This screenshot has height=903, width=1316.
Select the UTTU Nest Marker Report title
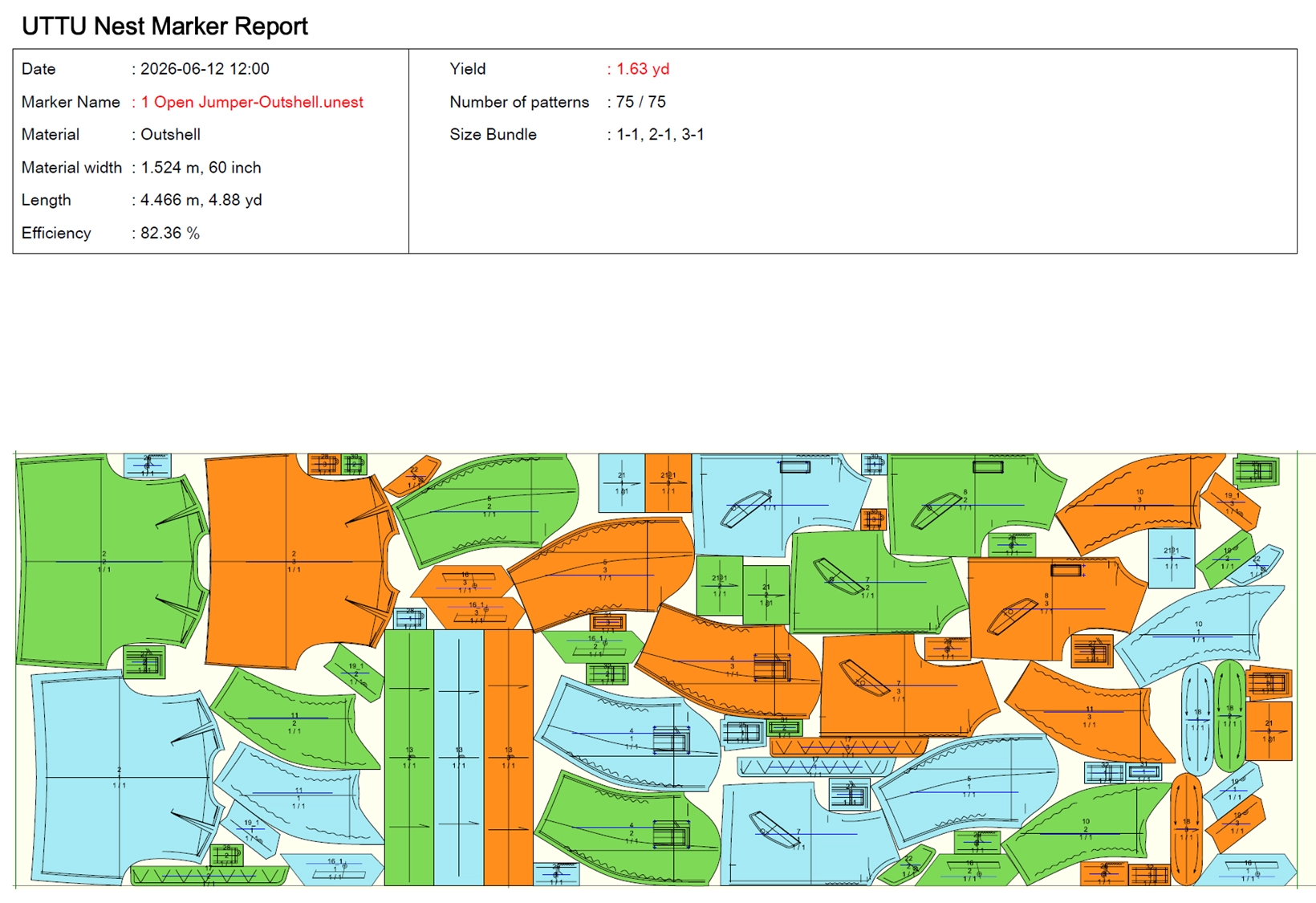coord(164,26)
